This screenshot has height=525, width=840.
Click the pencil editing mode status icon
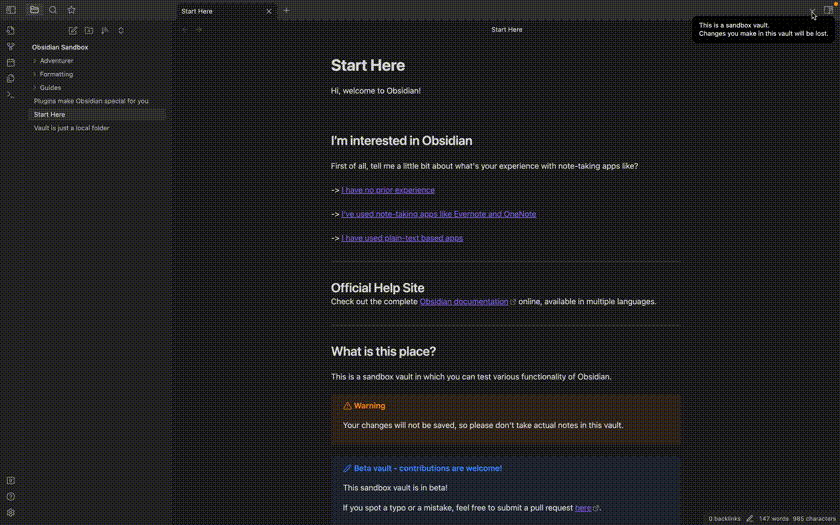749,519
